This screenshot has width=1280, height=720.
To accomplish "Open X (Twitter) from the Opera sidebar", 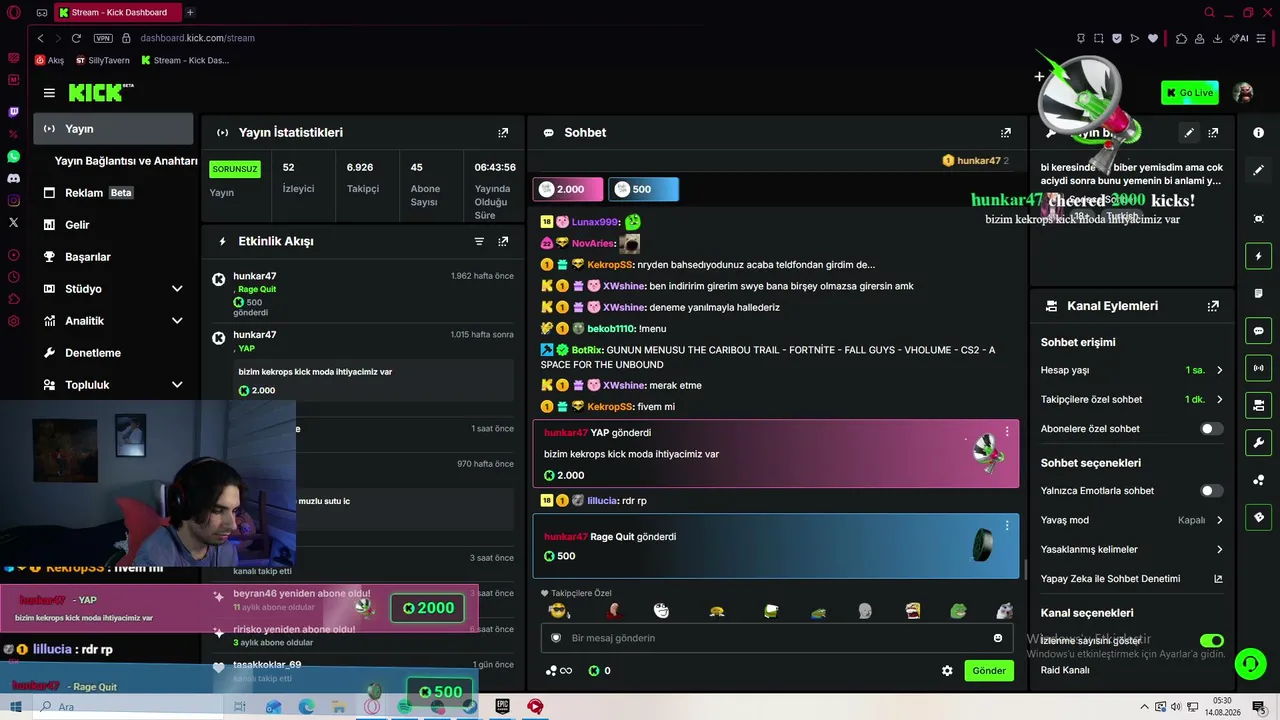I will 13,222.
